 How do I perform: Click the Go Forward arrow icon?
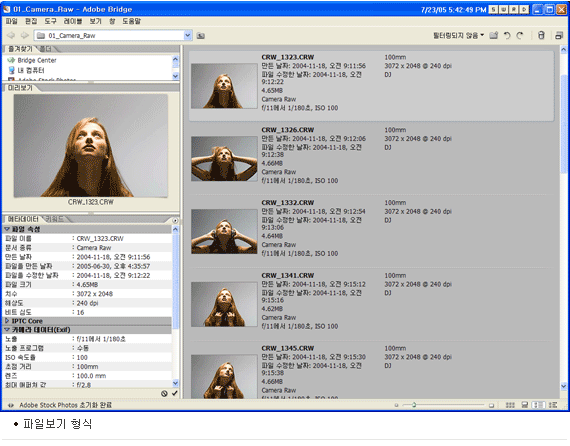click(x=24, y=35)
